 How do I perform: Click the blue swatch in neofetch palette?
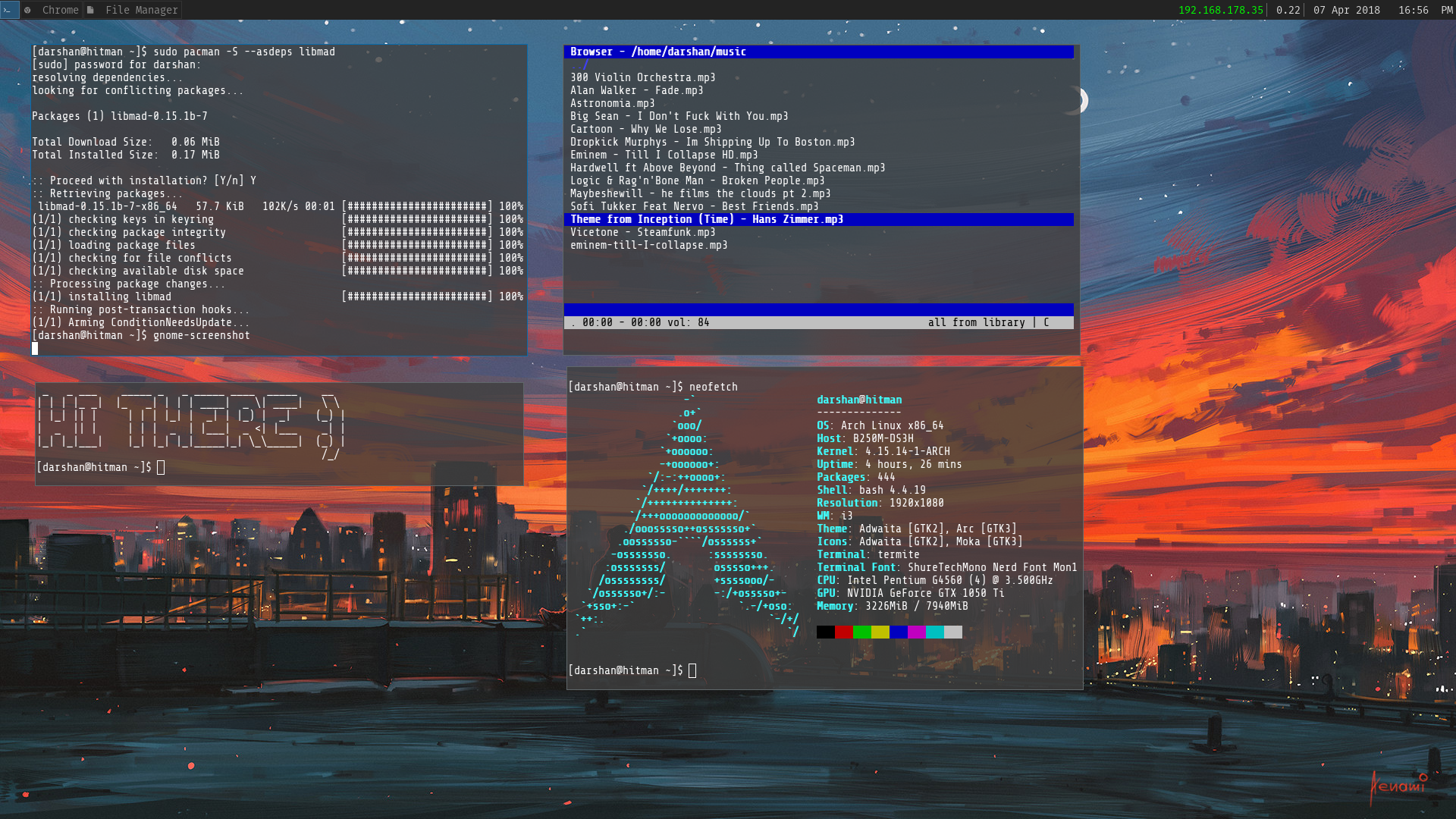[x=898, y=632]
